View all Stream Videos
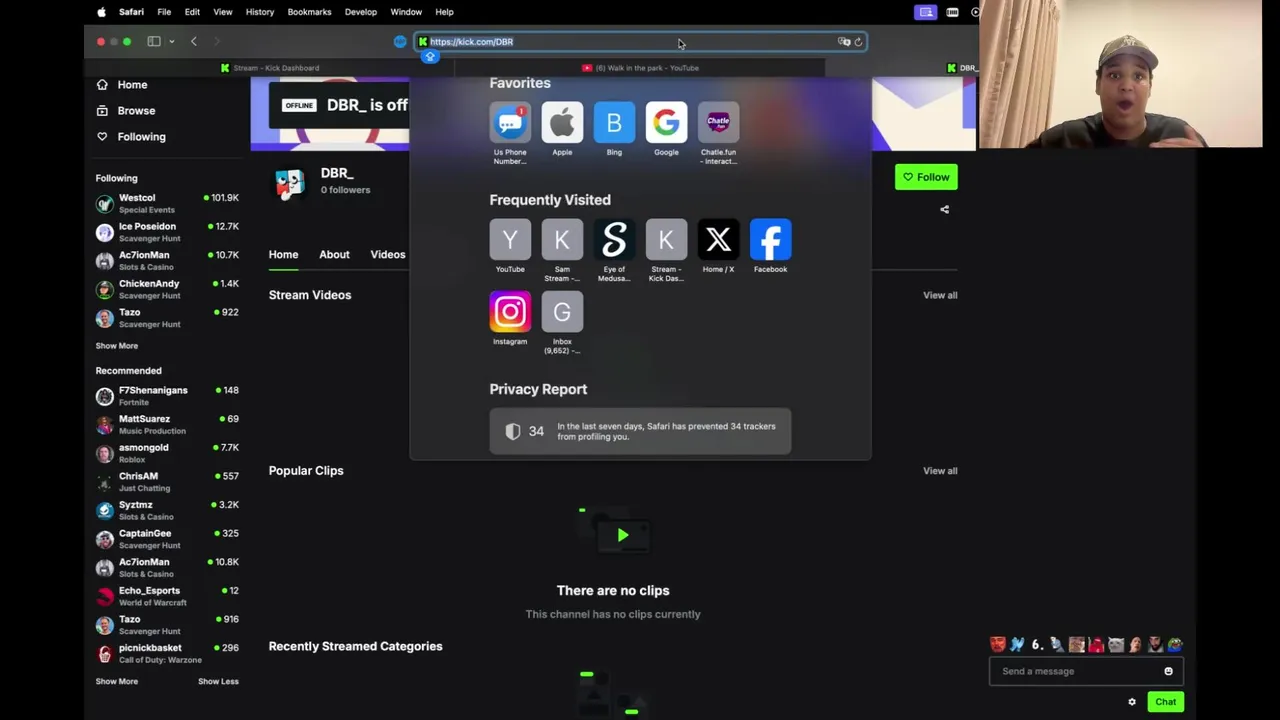 pyautogui.click(x=940, y=295)
